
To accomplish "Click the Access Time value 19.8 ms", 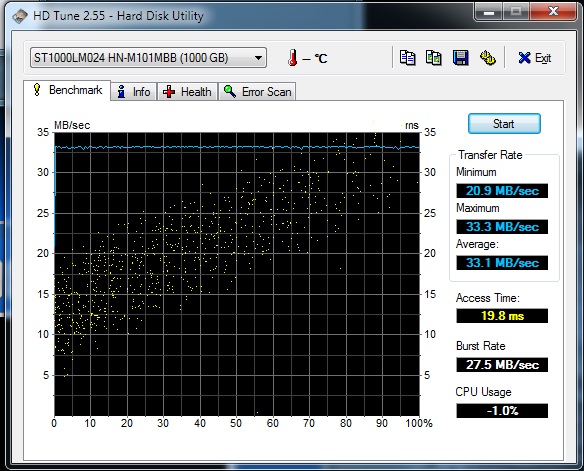I will pyautogui.click(x=502, y=316).
